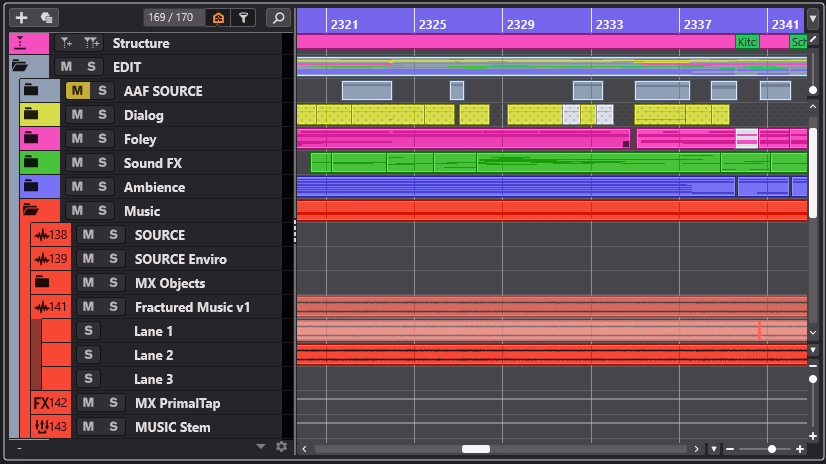The image size is (826, 464).
Task: Select the SOURCE Enviro track
Action: [x=181, y=259]
